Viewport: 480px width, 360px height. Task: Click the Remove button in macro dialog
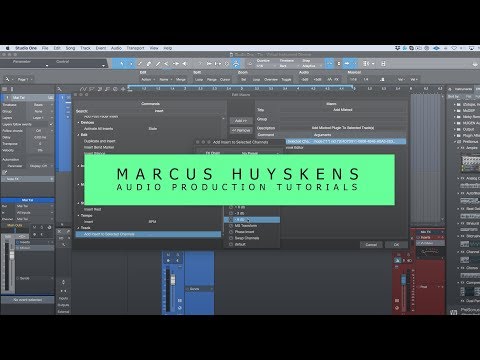(x=241, y=130)
